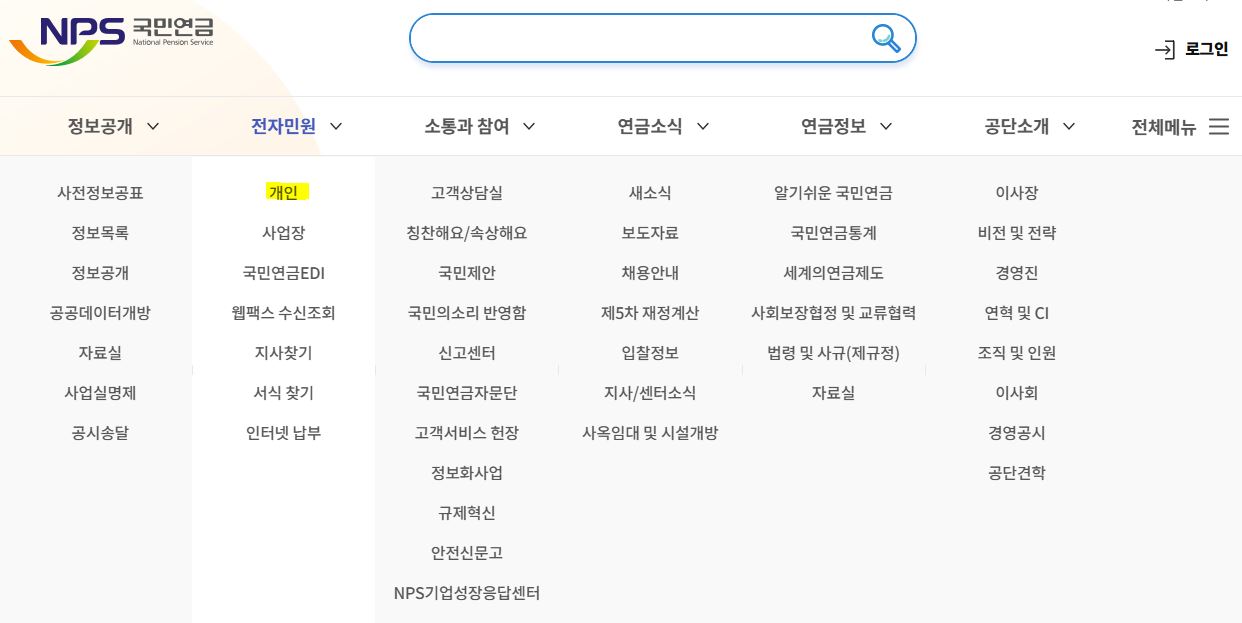
Task: Expand the 정보공개 dropdown chevron
Action: 153,127
